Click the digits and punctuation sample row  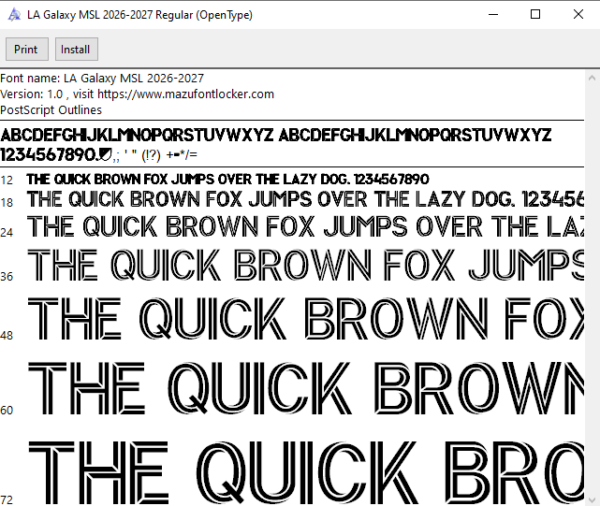[x=99, y=155]
